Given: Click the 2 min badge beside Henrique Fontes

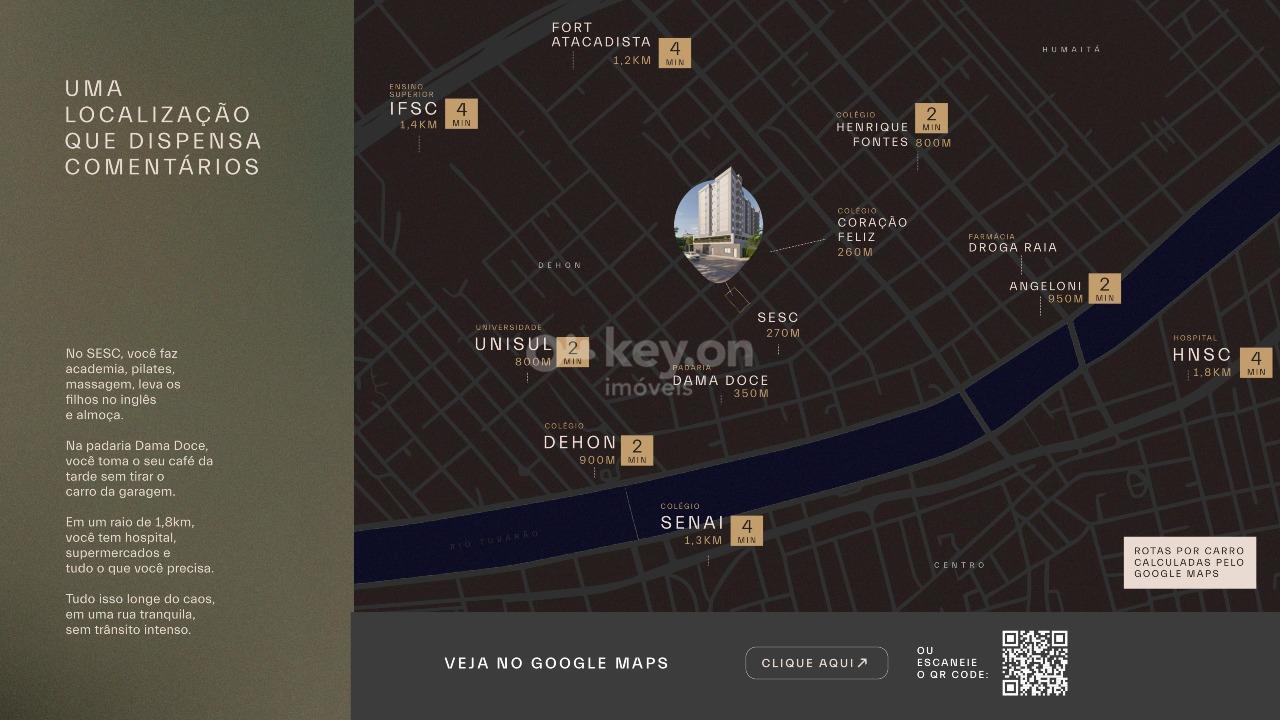Looking at the screenshot, I should pyautogui.click(x=931, y=118).
